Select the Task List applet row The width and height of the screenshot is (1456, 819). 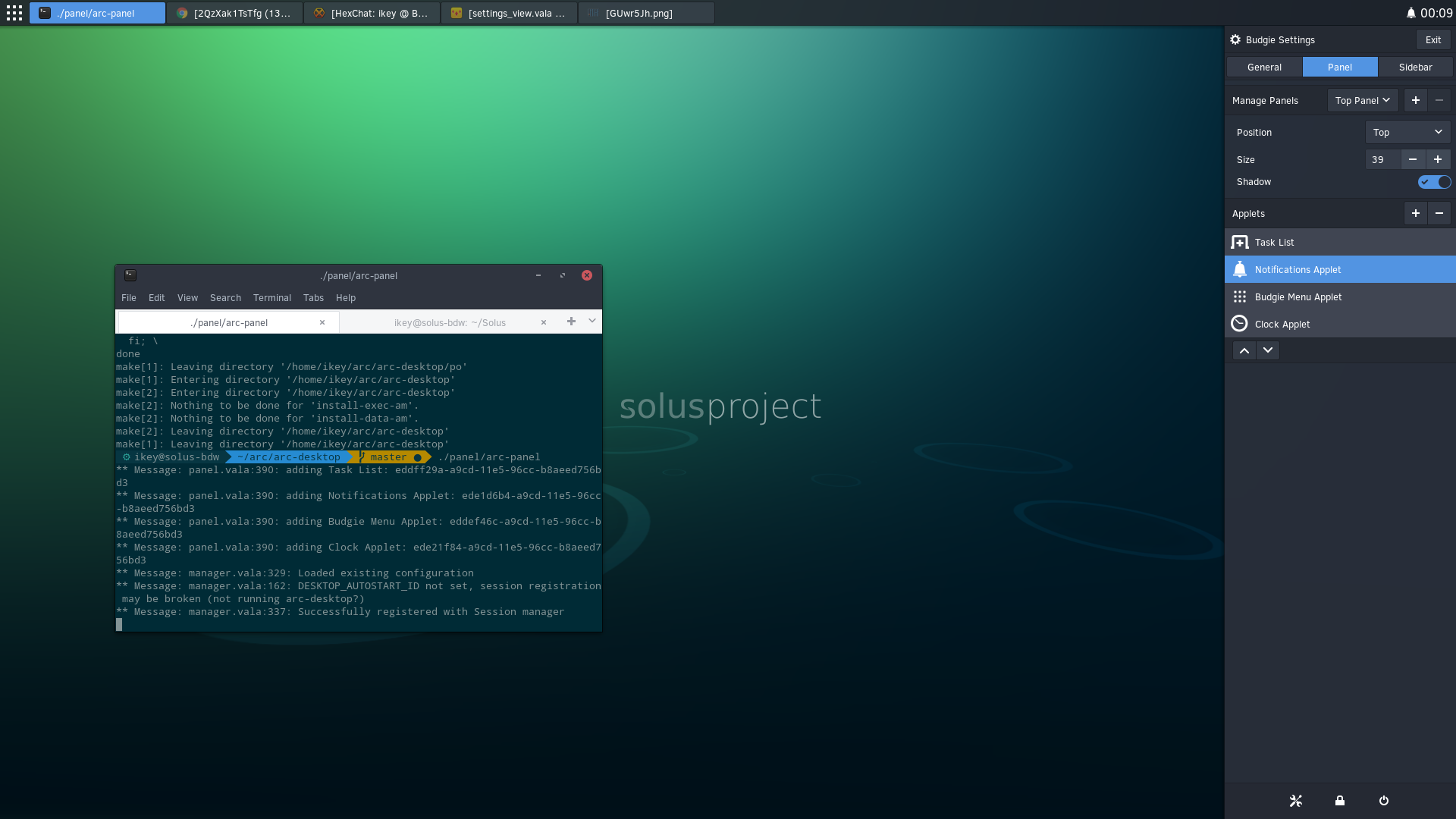(x=1340, y=242)
